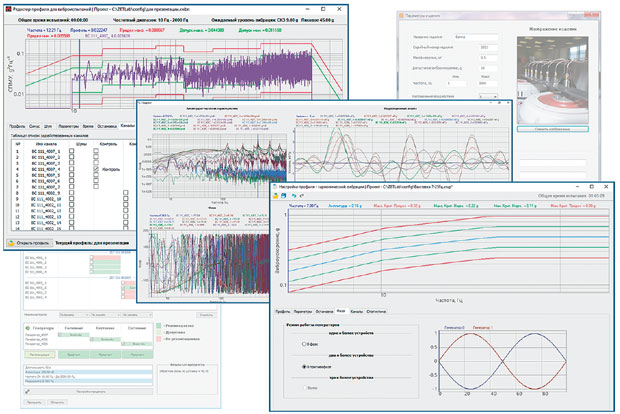Open the Параметры tab in profile editor
This screenshot has width=620, height=414.
pos(68,126)
